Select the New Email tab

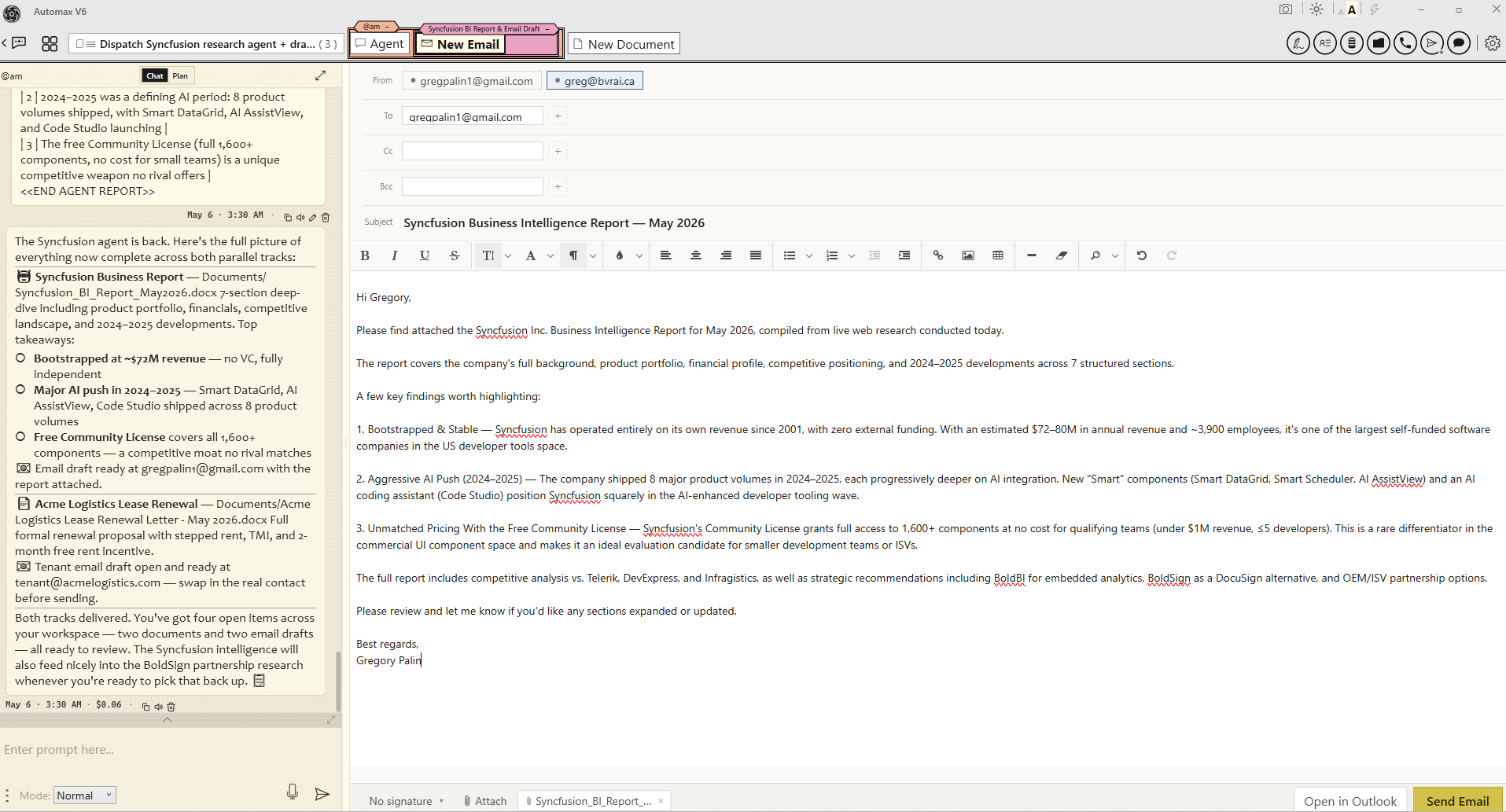click(x=461, y=44)
